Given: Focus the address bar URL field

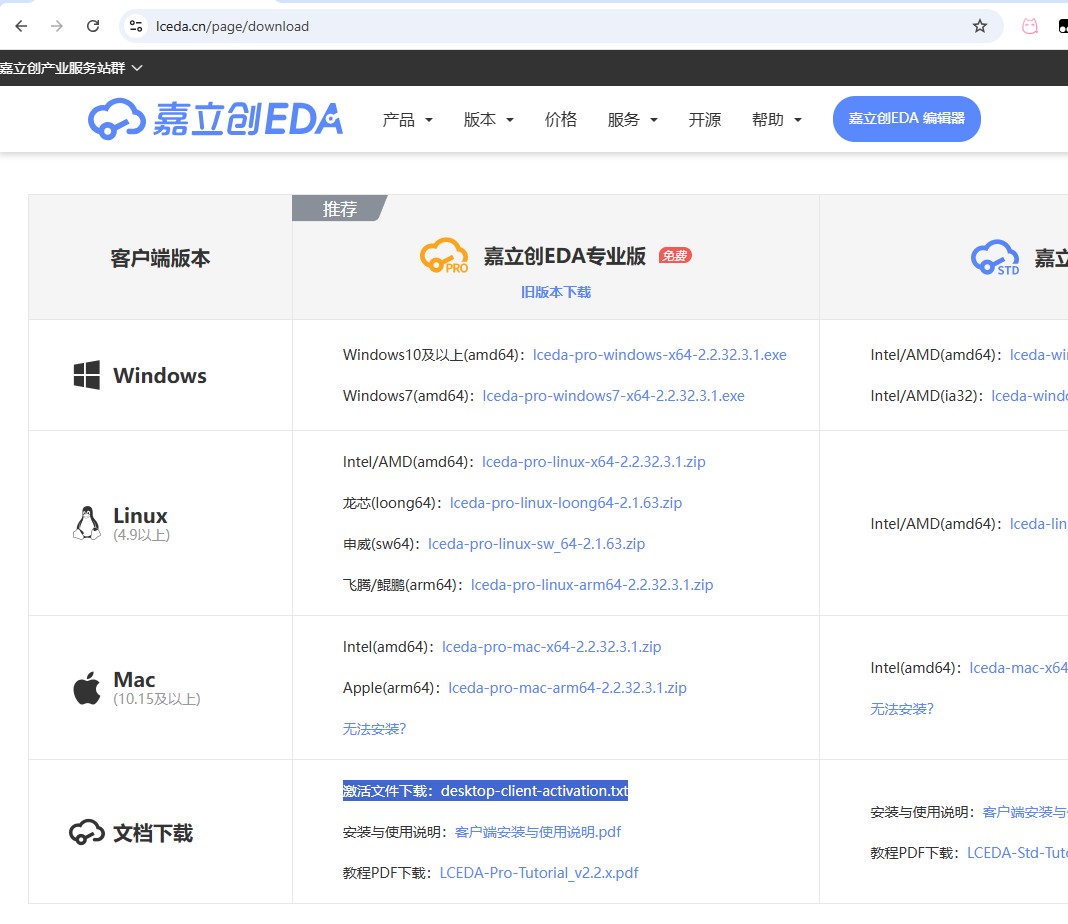Looking at the screenshot, I should (559, 26).
